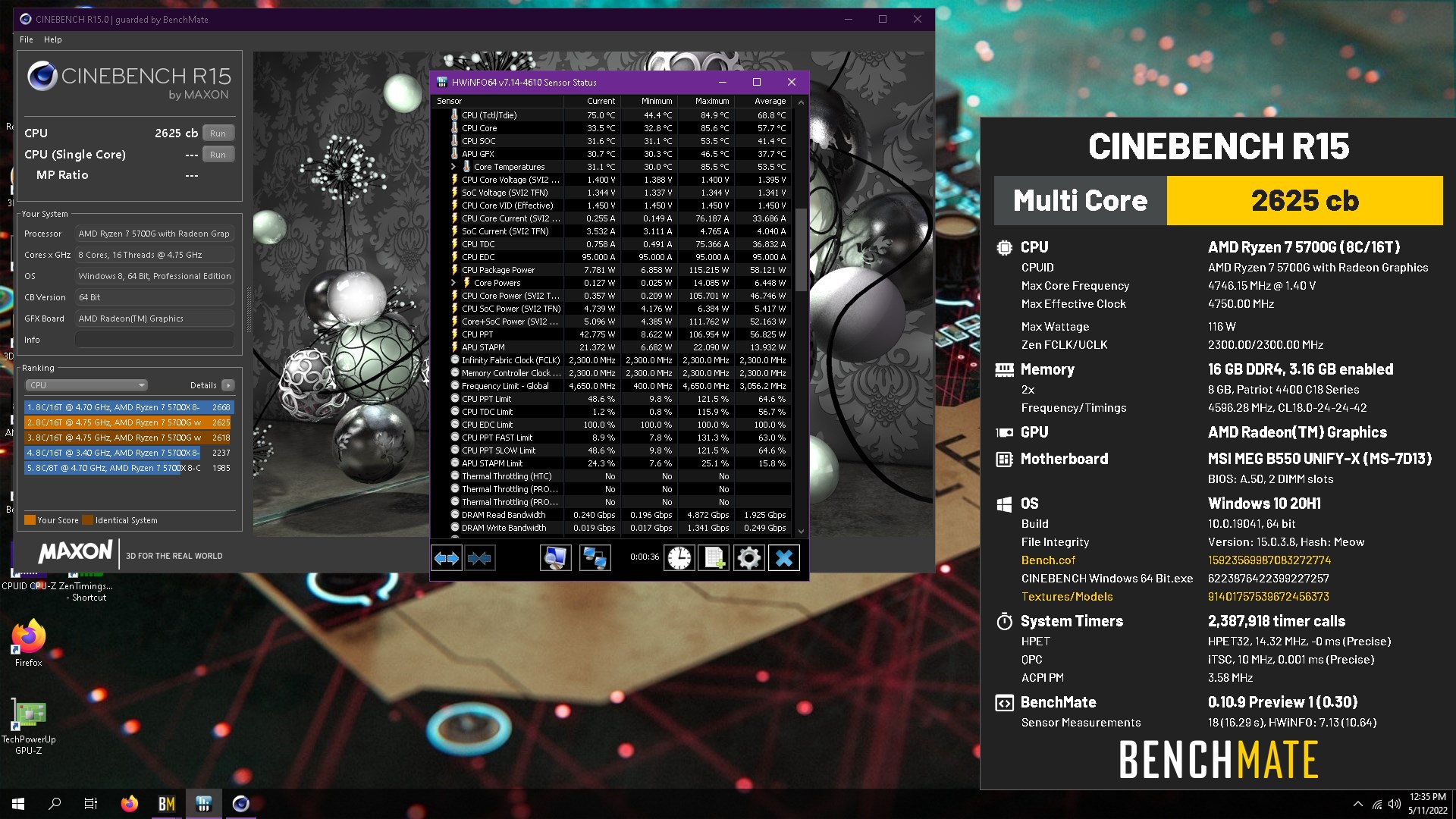This screenshot has width=1456, height=819.
Task: Click the Textures/Models yellow label
Action: point(1067,597)
